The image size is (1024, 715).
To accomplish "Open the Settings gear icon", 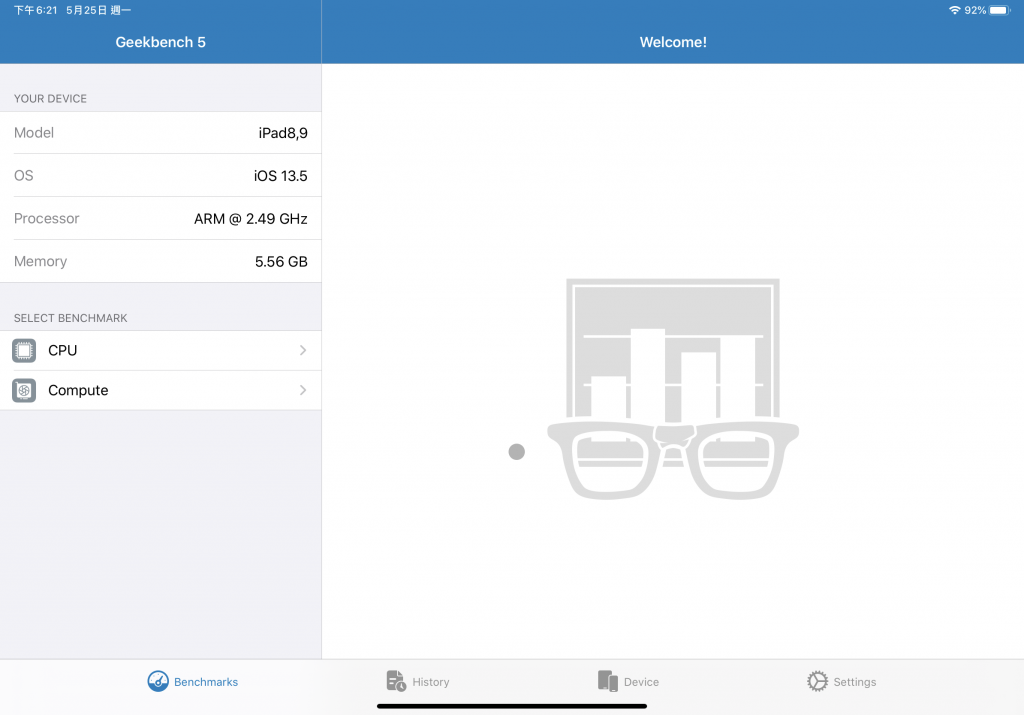I will (817, 681).
